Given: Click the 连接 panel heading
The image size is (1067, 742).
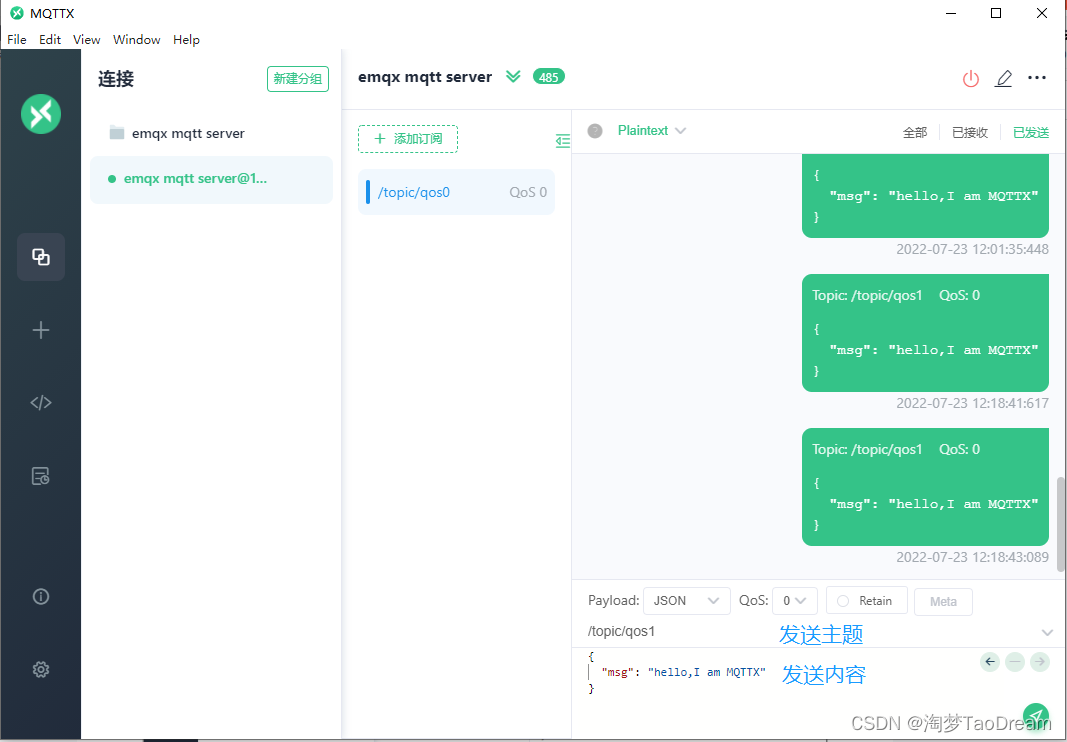Looking at the screenshot, I should coord(116,79).
